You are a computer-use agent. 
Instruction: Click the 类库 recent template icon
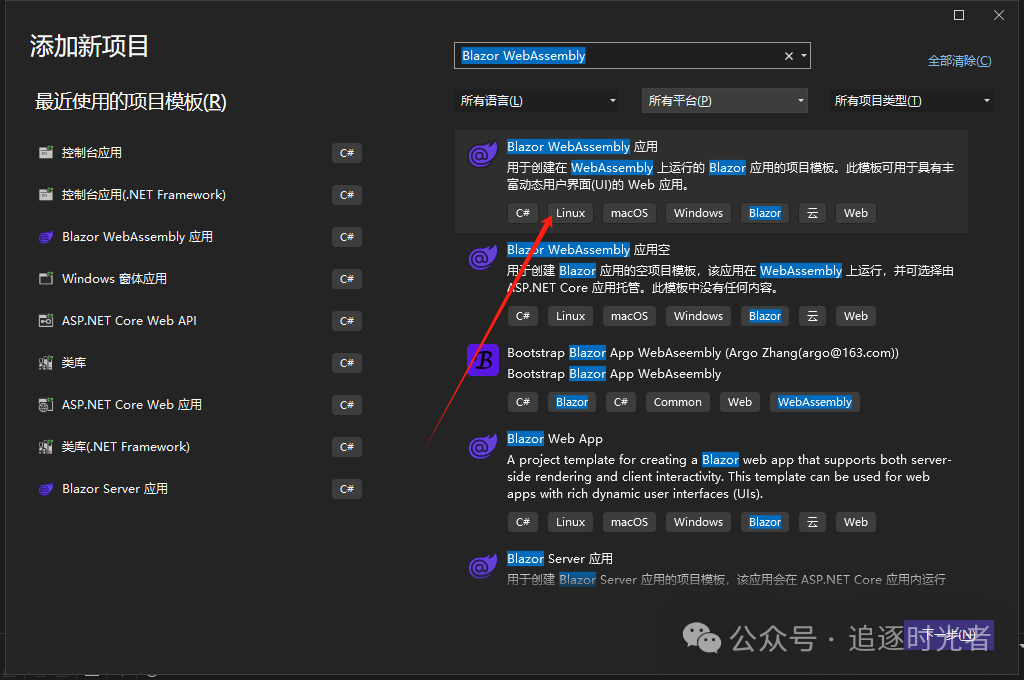pos(45,363)
